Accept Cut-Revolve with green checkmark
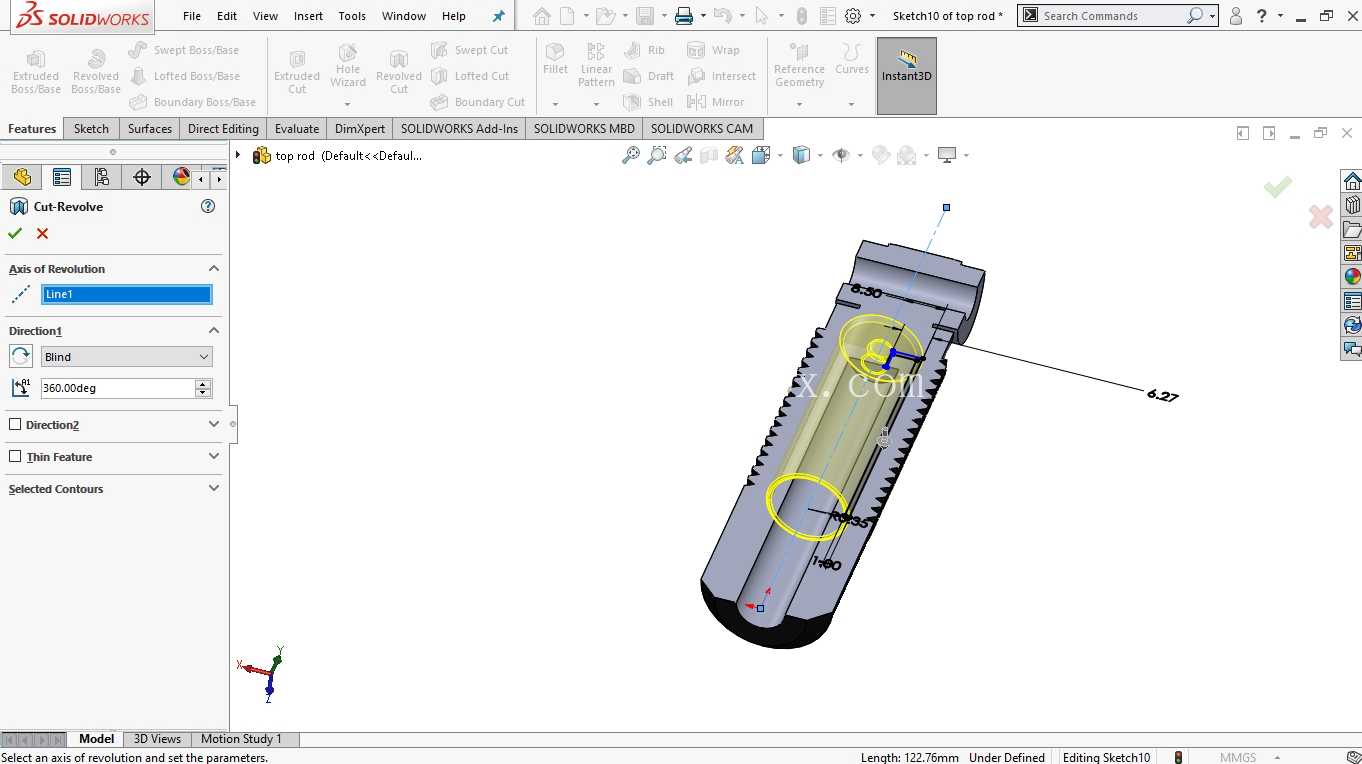Viewport: 1362px width, 764px height. (15, 233)
